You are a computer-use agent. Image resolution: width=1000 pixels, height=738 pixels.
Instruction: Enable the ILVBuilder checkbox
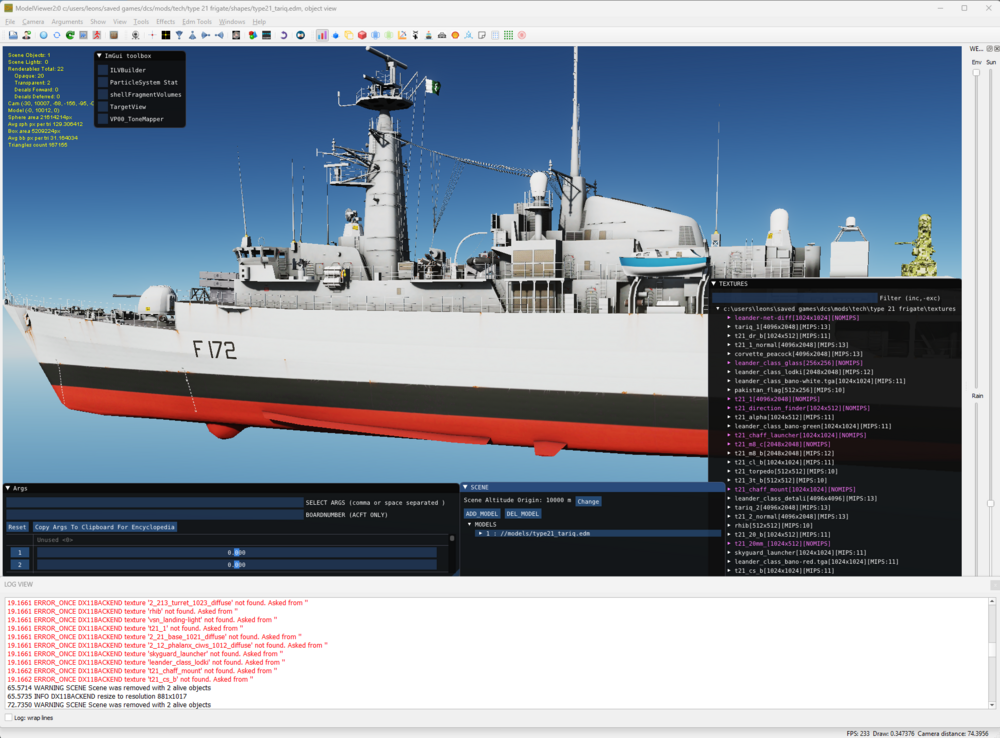(x=102, y=70)
